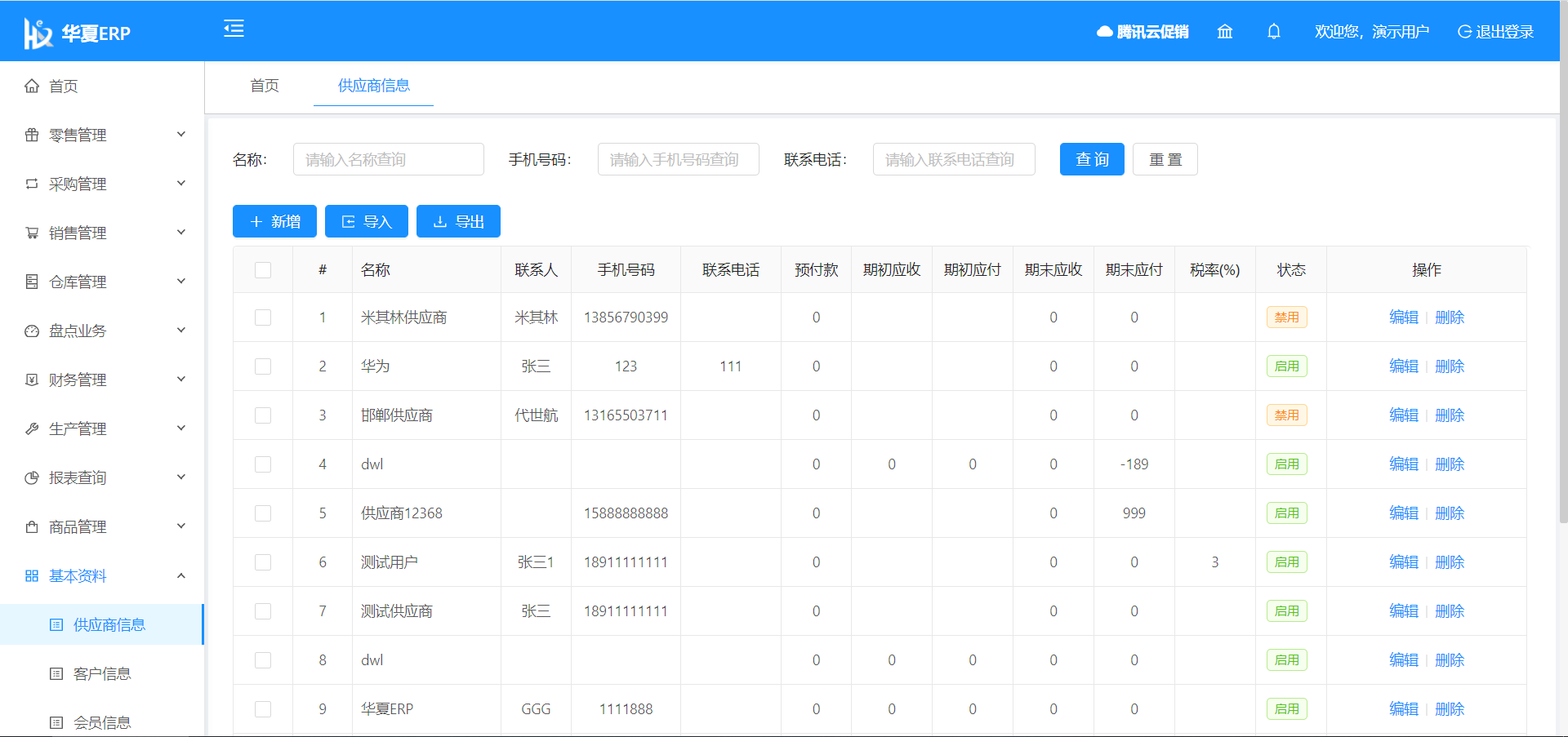
Task: Click the 首页 home icon in sidebar
Action: click(32, 87)
